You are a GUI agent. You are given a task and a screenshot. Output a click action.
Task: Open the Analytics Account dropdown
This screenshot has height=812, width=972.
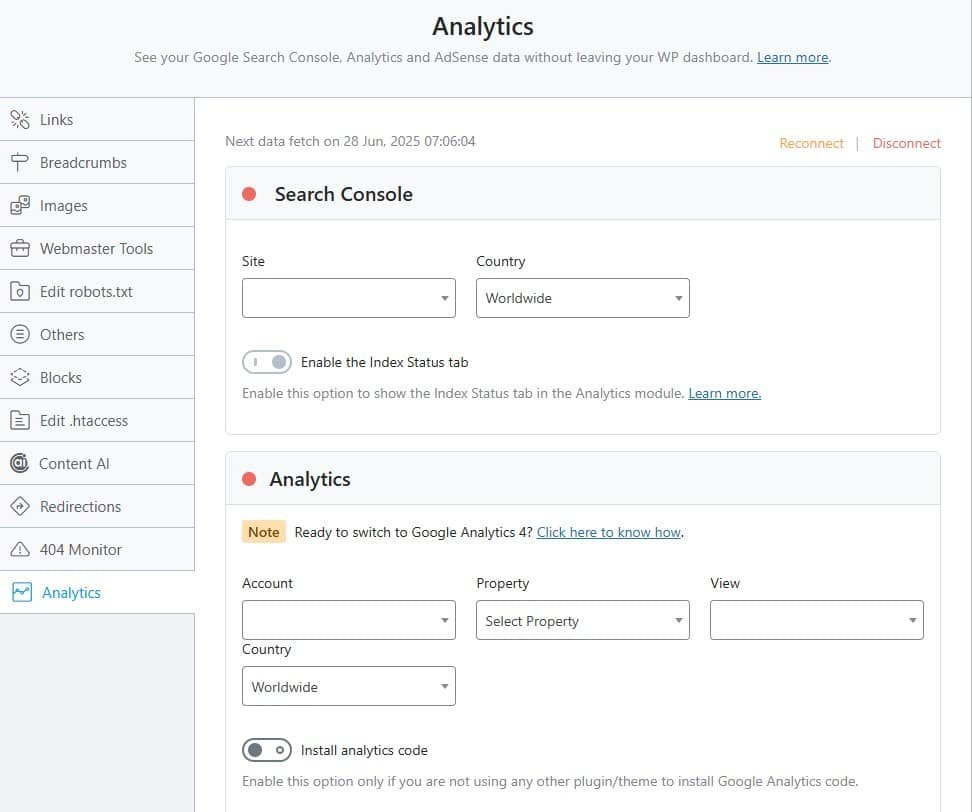pos(348,620)
